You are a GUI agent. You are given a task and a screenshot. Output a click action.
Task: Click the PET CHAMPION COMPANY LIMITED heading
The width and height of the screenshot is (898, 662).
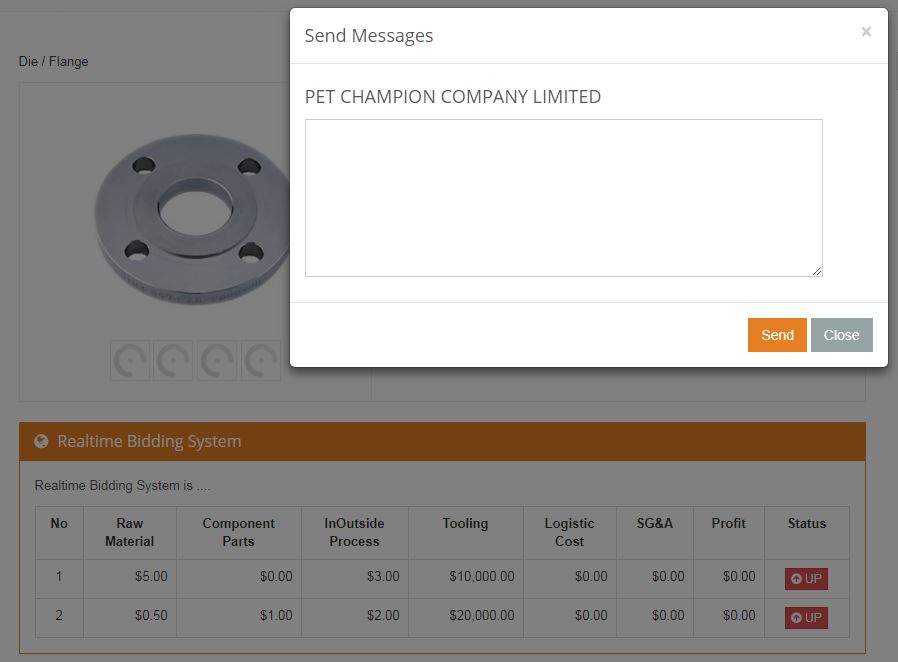click(452, 97)
